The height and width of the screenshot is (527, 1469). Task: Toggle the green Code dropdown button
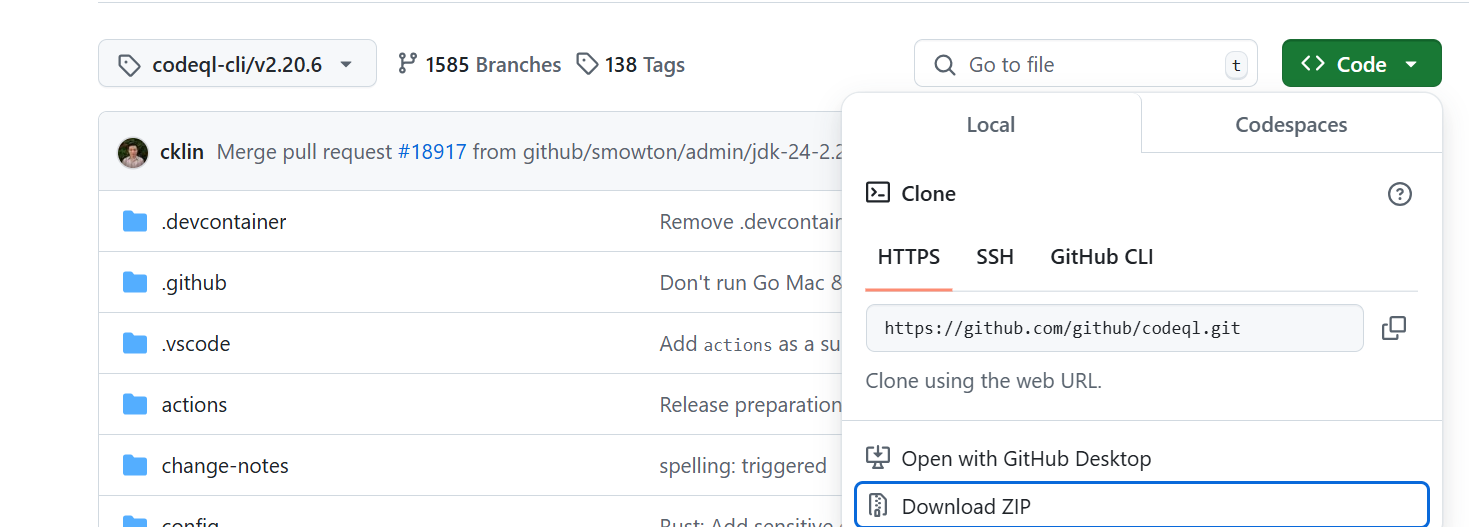(1361, 64)
